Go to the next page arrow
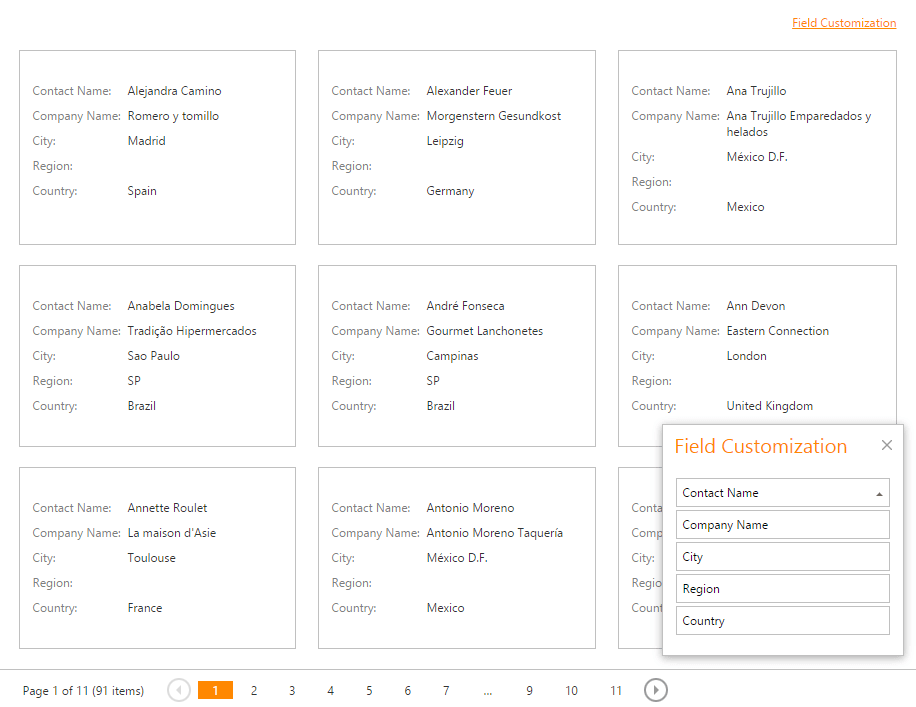Viewport: 916px width, 707px height. [656, 690]
